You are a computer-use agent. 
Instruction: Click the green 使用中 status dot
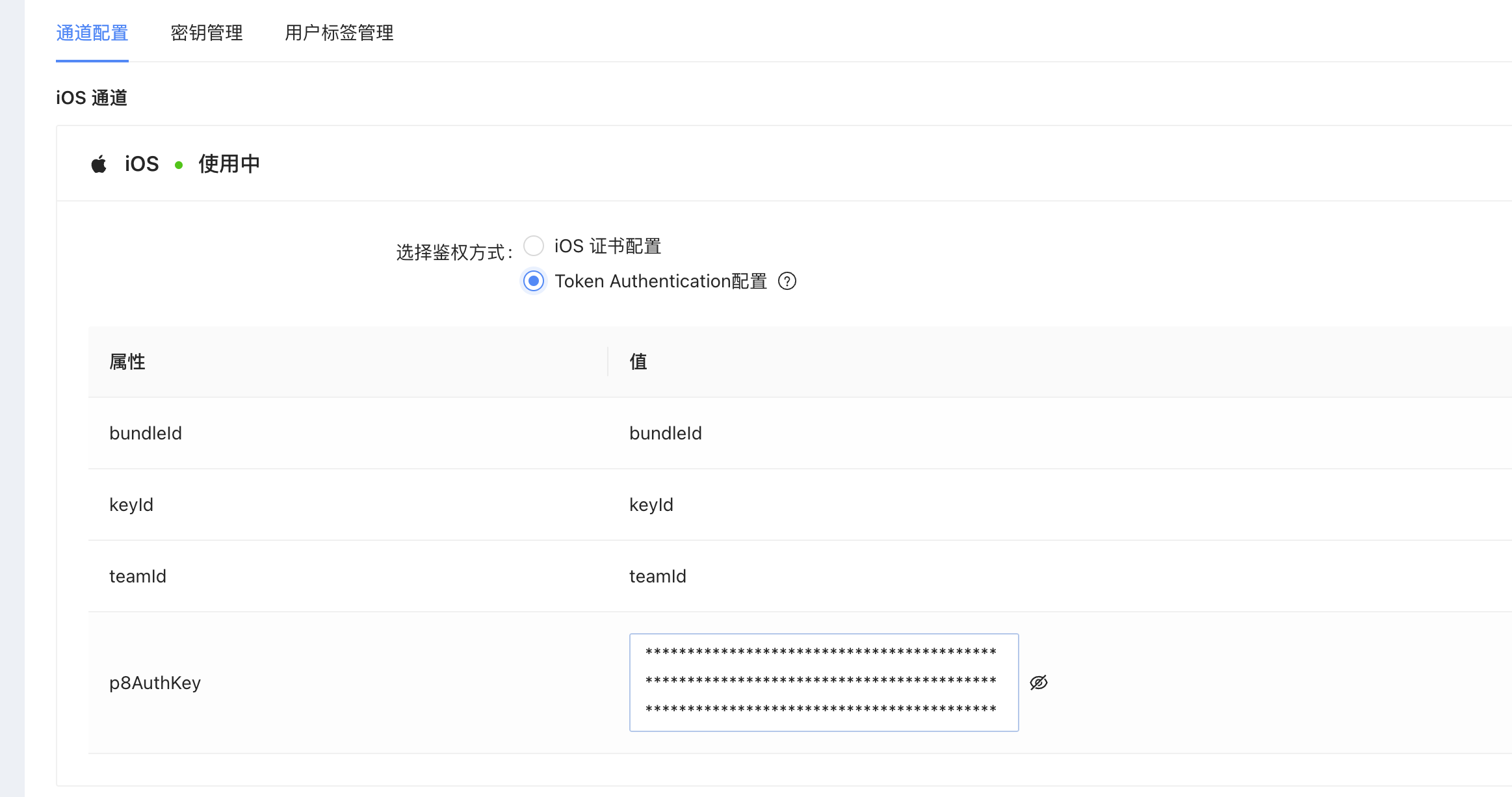[x=179, y=165]
